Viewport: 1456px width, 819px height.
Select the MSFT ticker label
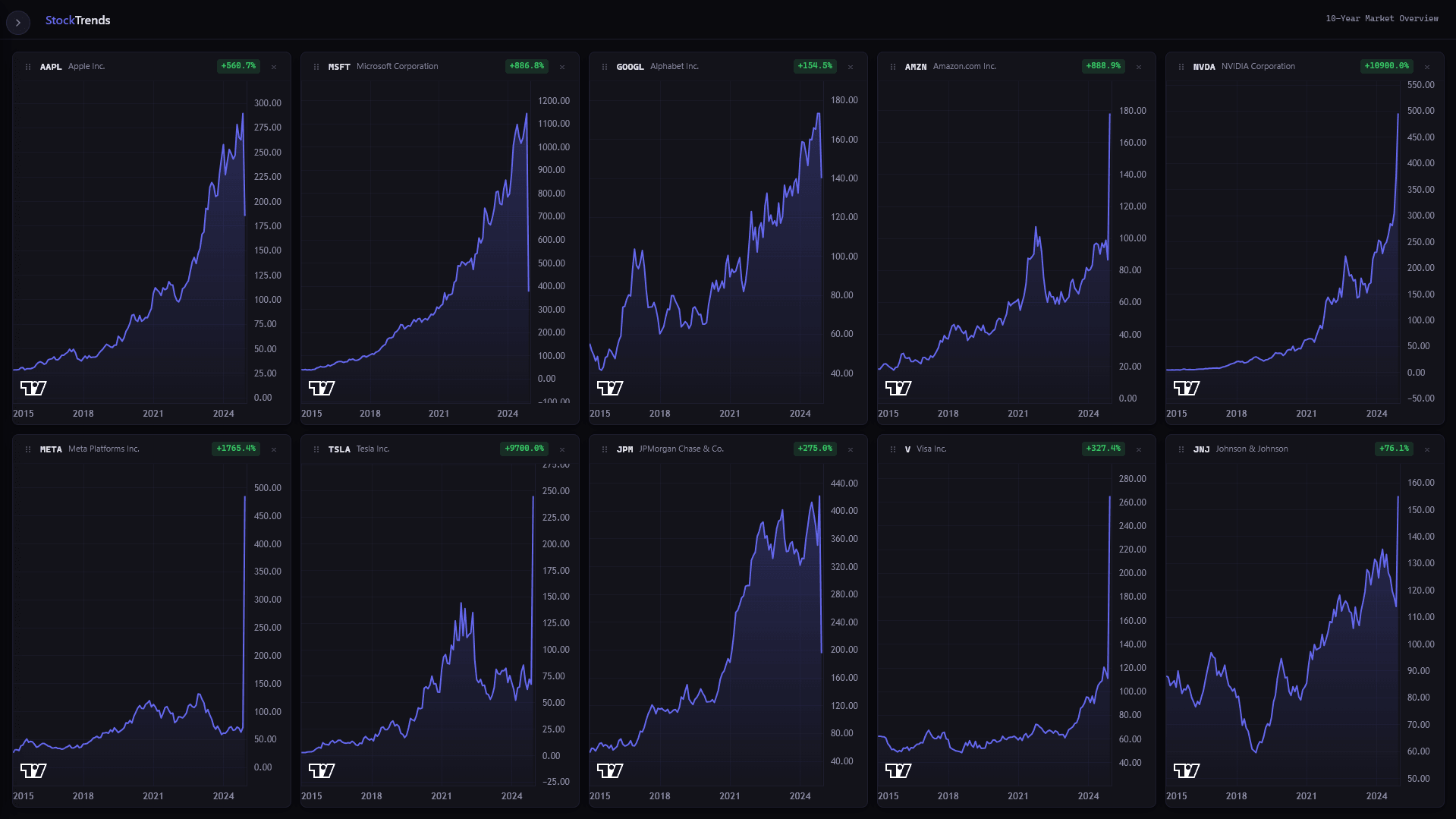tap(339, 67)
